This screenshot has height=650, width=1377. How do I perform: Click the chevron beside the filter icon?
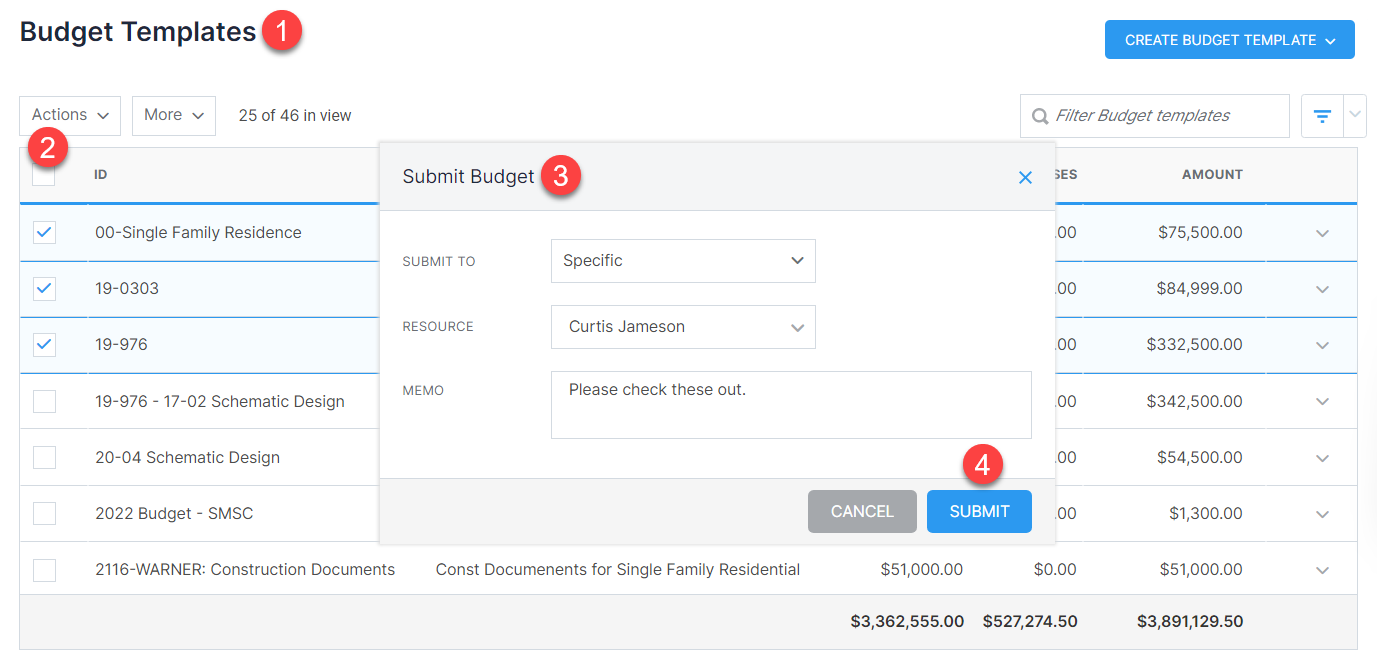tap(1354, 115)
